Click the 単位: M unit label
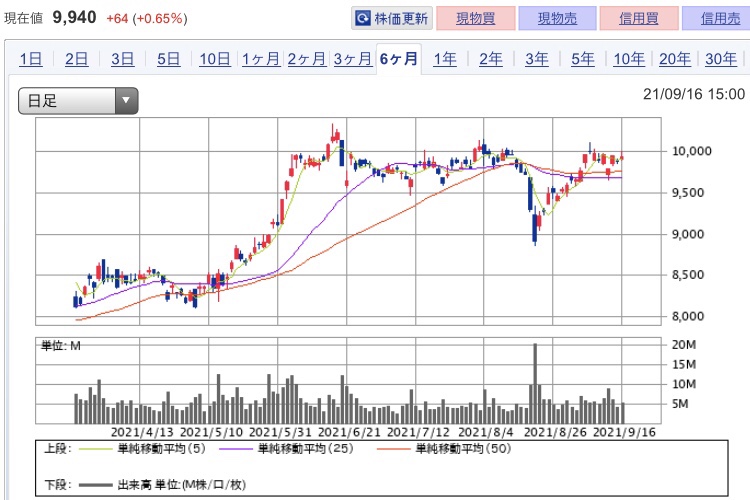 coord(61,346)
